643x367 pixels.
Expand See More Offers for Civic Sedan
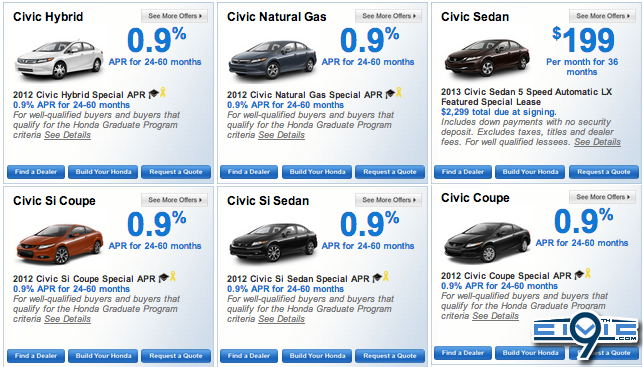(x=602, y=16)
